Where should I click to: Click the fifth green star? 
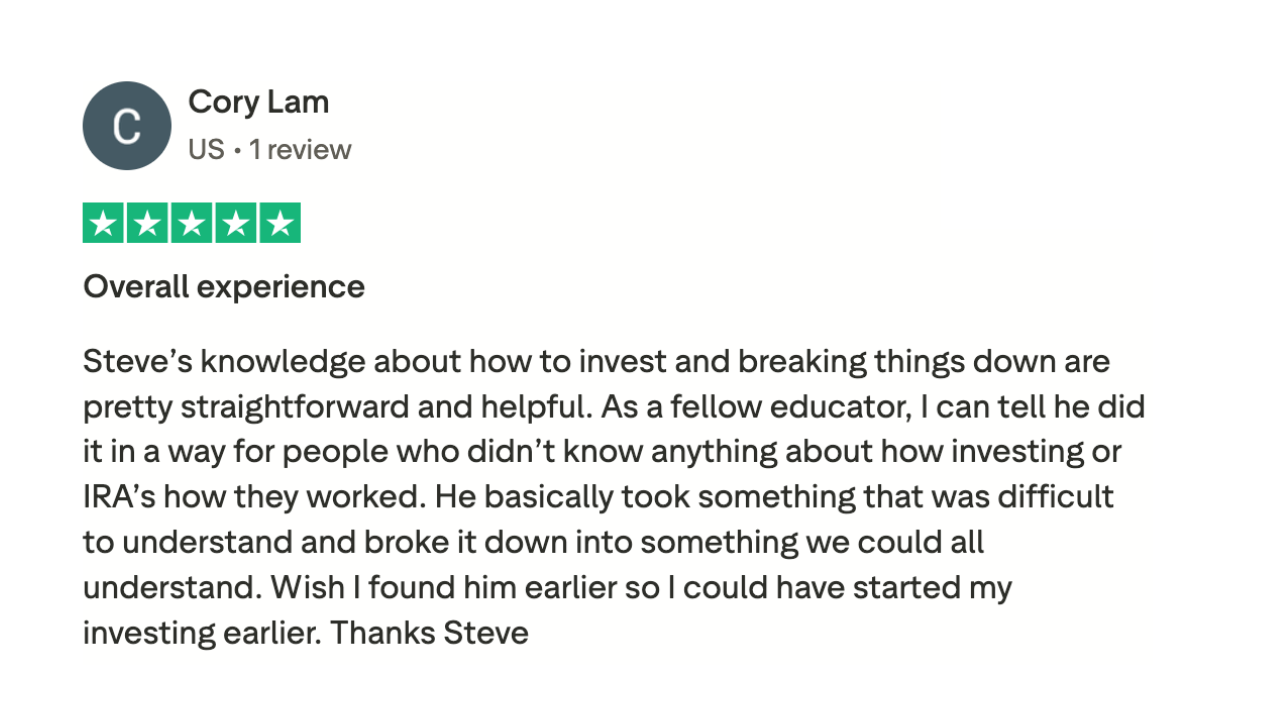tap(280, 223)
